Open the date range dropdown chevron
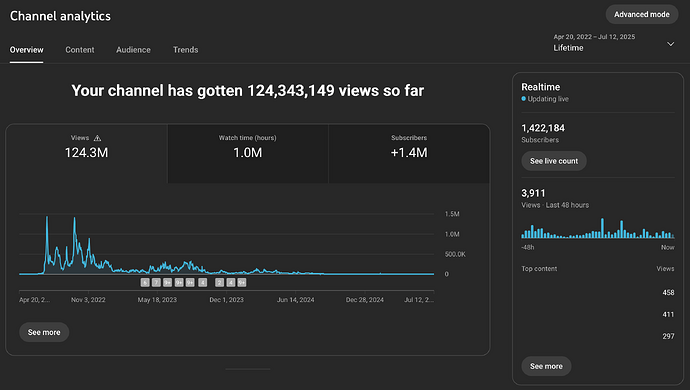 point(671,44)
